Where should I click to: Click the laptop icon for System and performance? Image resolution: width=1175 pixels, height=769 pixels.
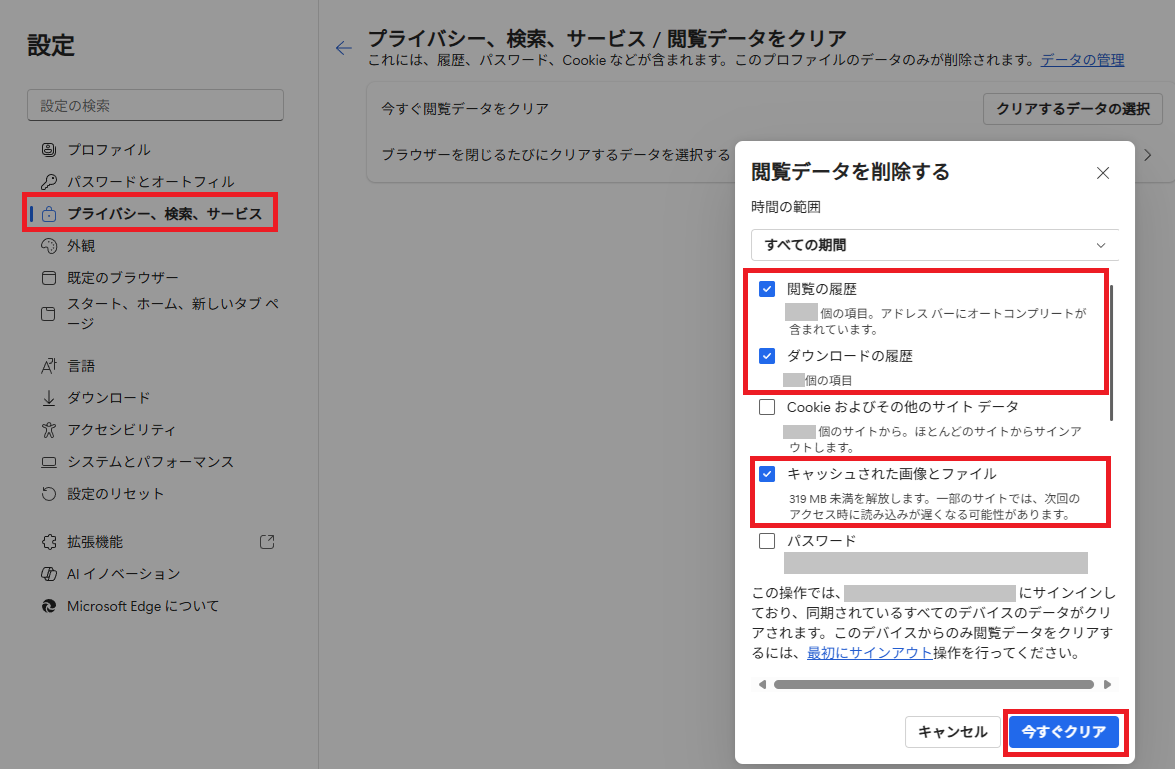[49, 462]
